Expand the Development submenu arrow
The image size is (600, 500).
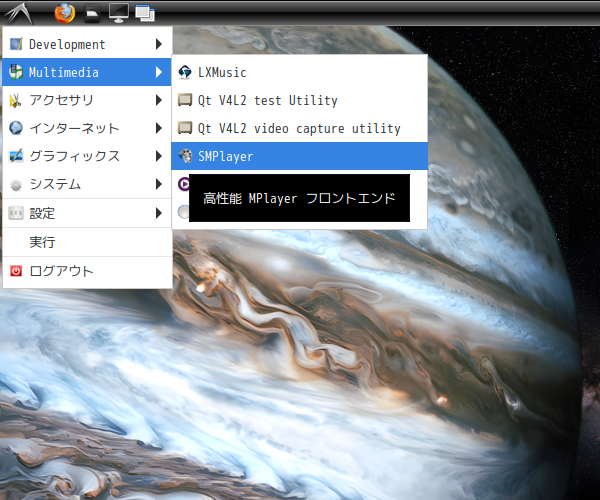(x=159, y=44)
